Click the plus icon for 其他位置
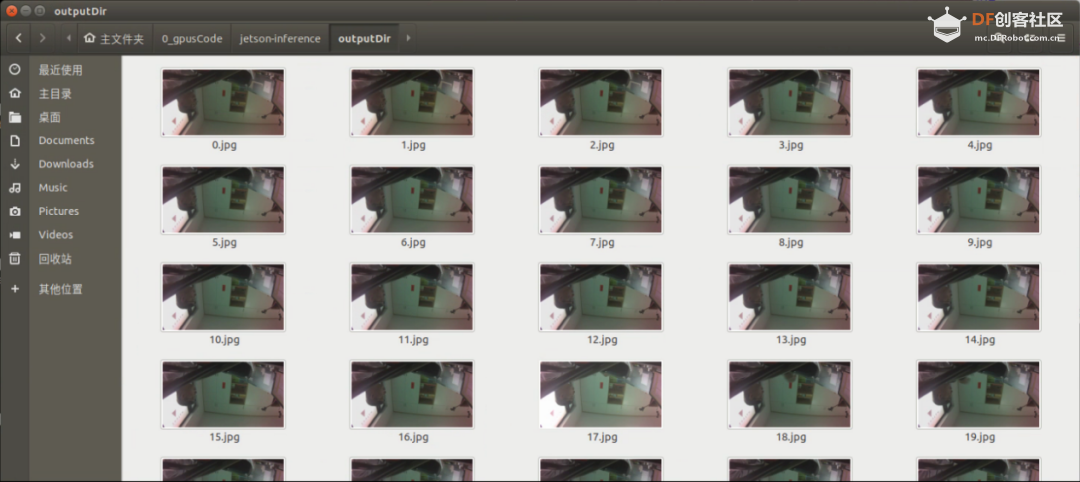Image resolution: width=1080 pixels, height=482 pixels. 15,289
